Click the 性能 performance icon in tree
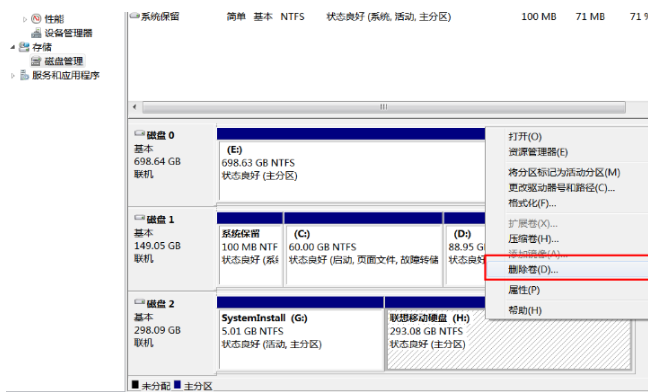659x392 pixels. pyautogui.click(x=37, y=19)
